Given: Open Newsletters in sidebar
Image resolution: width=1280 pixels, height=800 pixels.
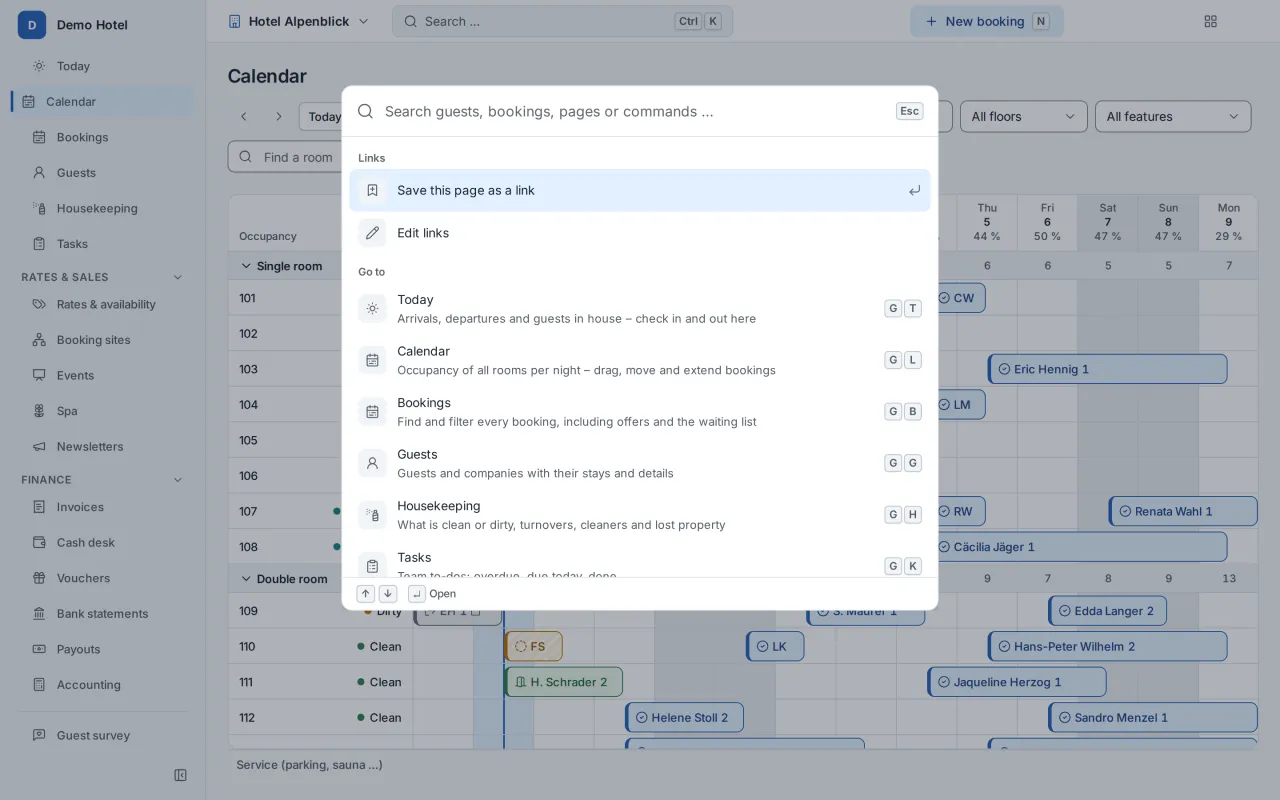Looking at the screenshot, I should [104, 447].
